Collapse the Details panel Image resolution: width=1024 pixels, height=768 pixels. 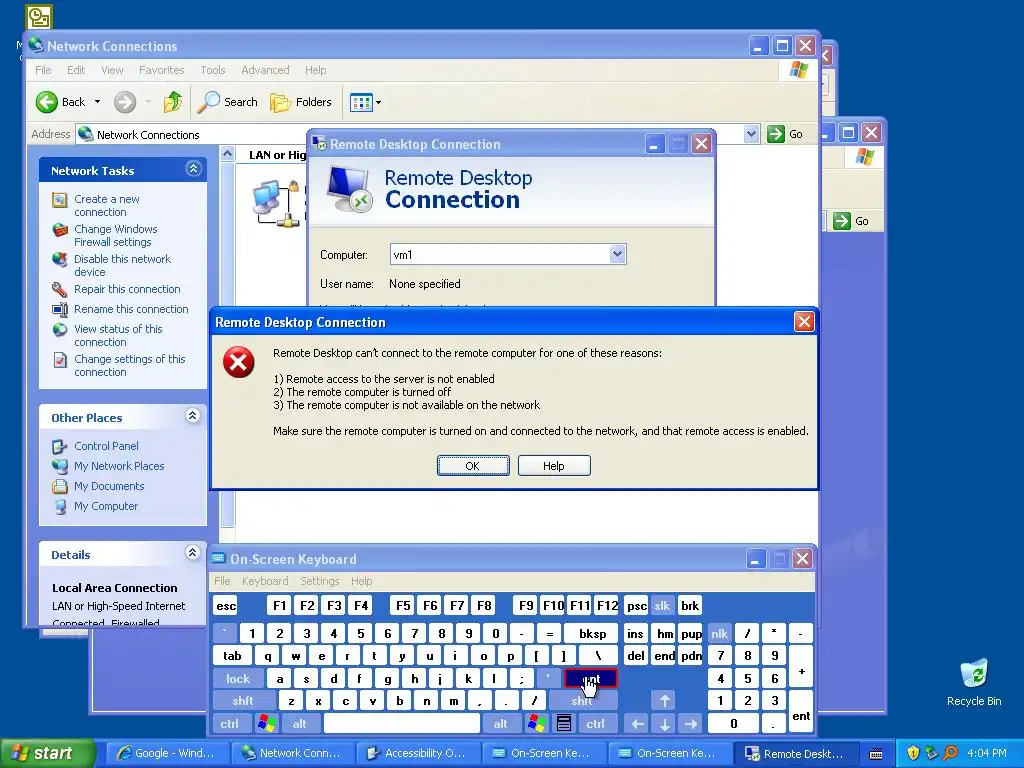193,553
